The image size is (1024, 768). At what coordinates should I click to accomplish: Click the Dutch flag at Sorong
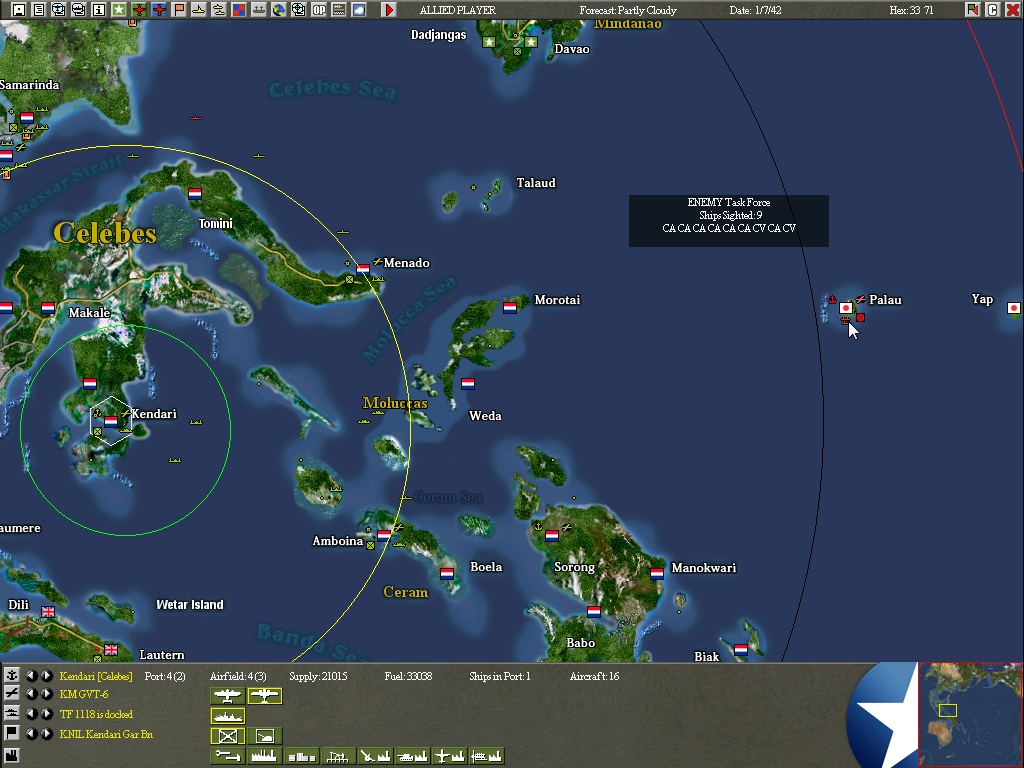click(x=552, y=536)
